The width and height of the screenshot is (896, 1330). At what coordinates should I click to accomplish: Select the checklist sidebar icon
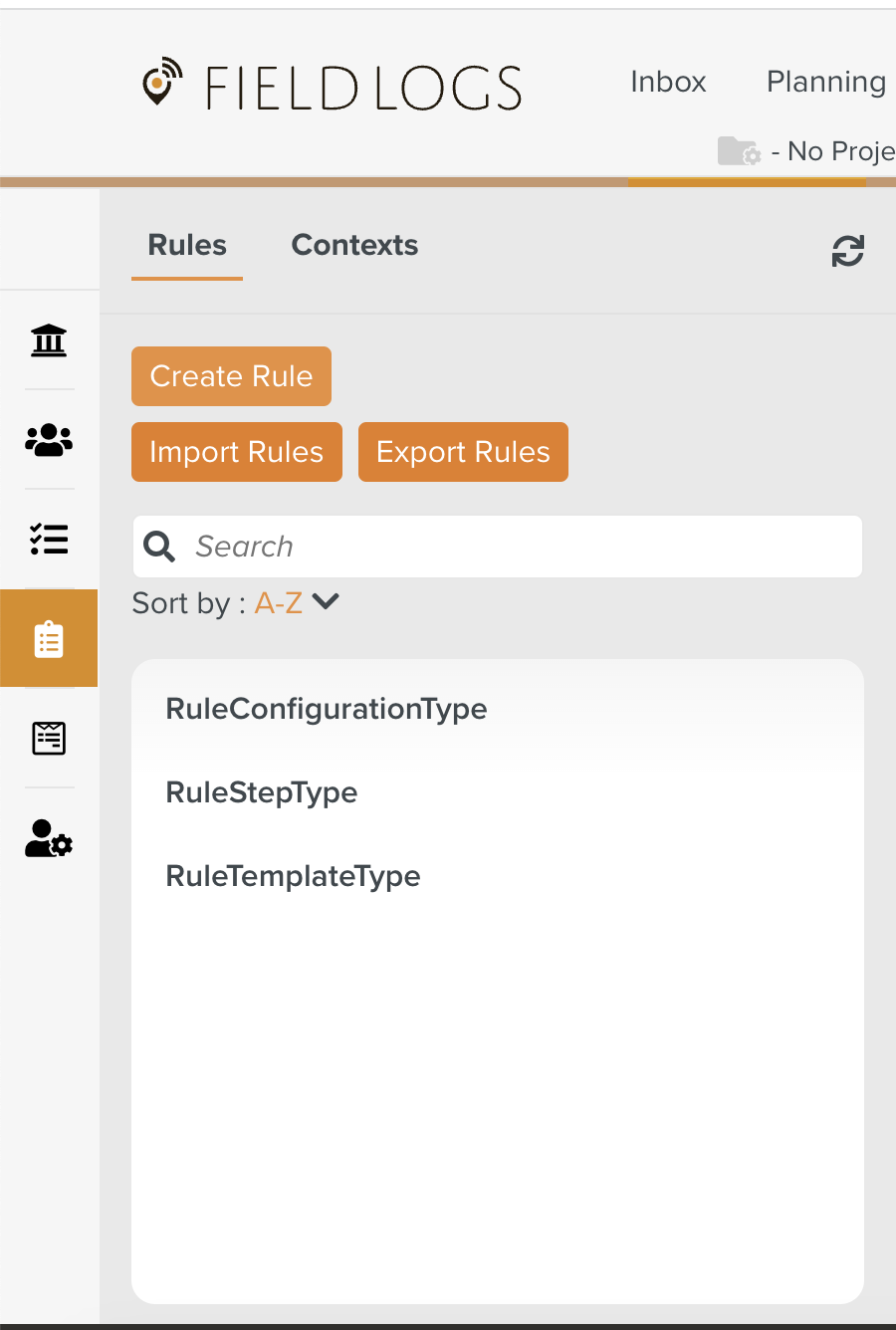pyautogui.click(x=49, y=539)
